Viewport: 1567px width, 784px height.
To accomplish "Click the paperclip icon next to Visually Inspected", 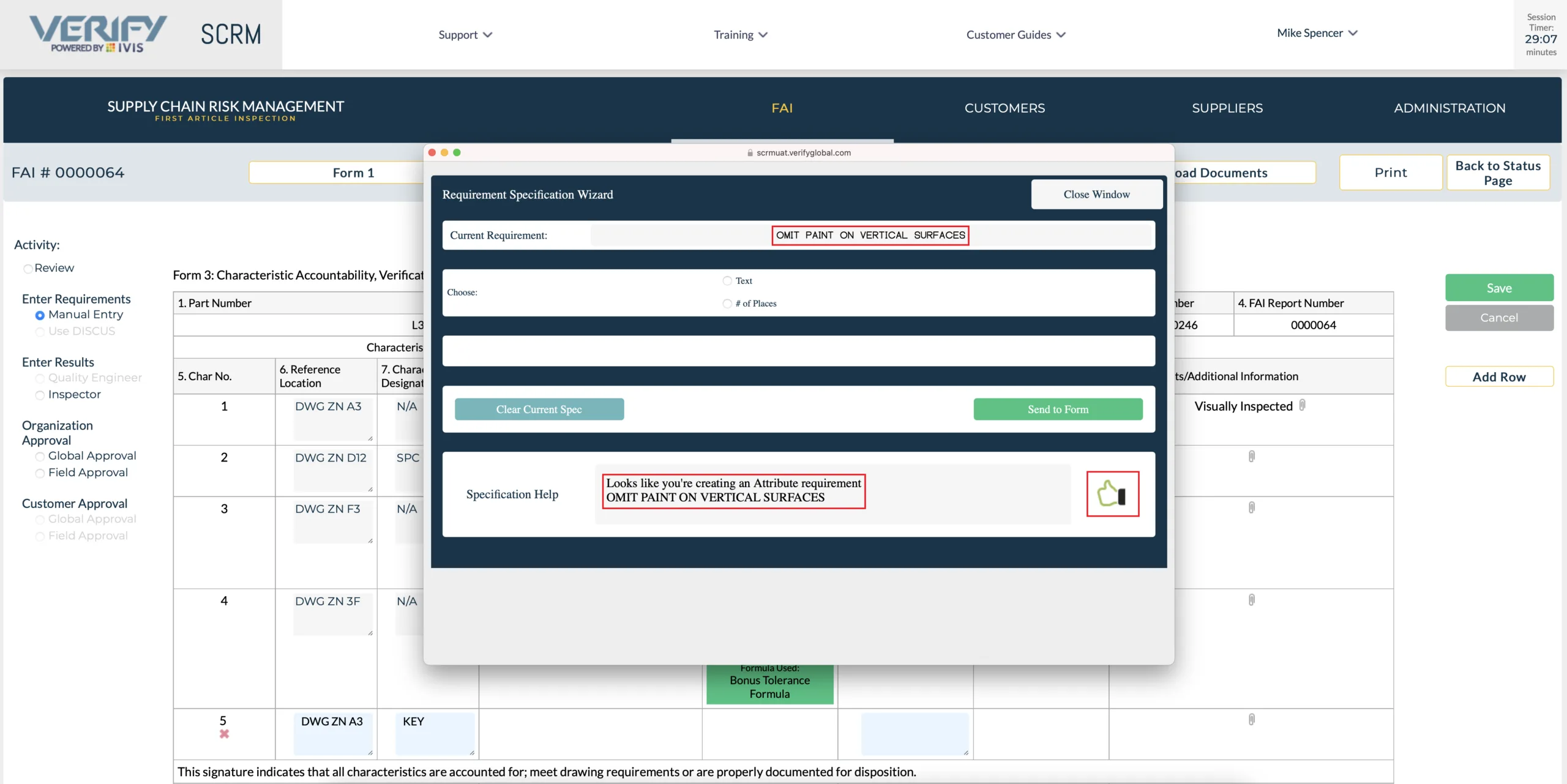I will pos(1302,405).
